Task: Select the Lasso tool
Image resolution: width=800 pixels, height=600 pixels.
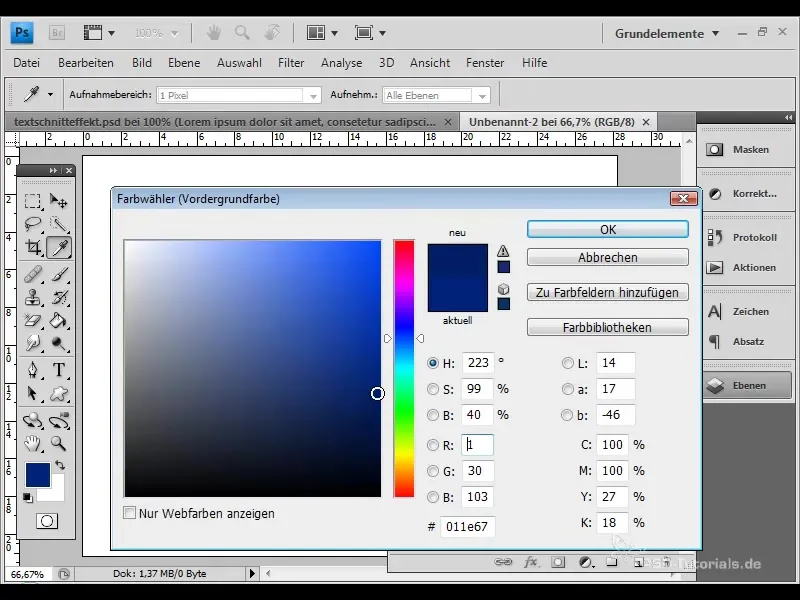Action: (x=33, y=224)
